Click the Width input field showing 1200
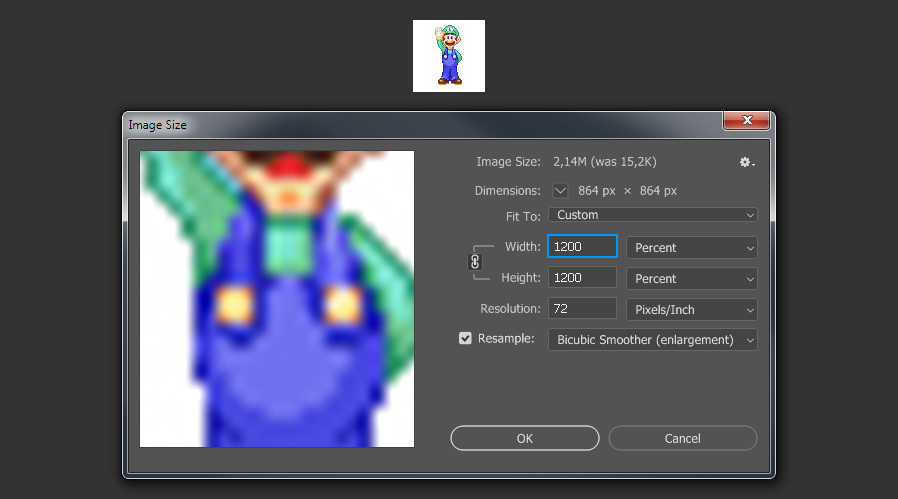 [582, 246]
